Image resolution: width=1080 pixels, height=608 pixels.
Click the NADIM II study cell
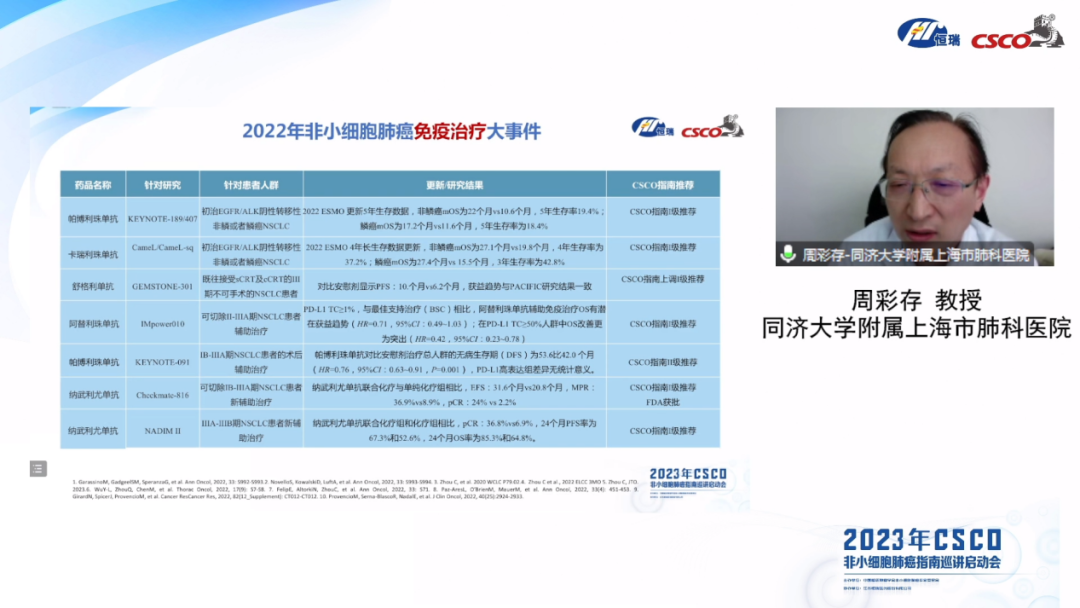click(x=161, y=431)
